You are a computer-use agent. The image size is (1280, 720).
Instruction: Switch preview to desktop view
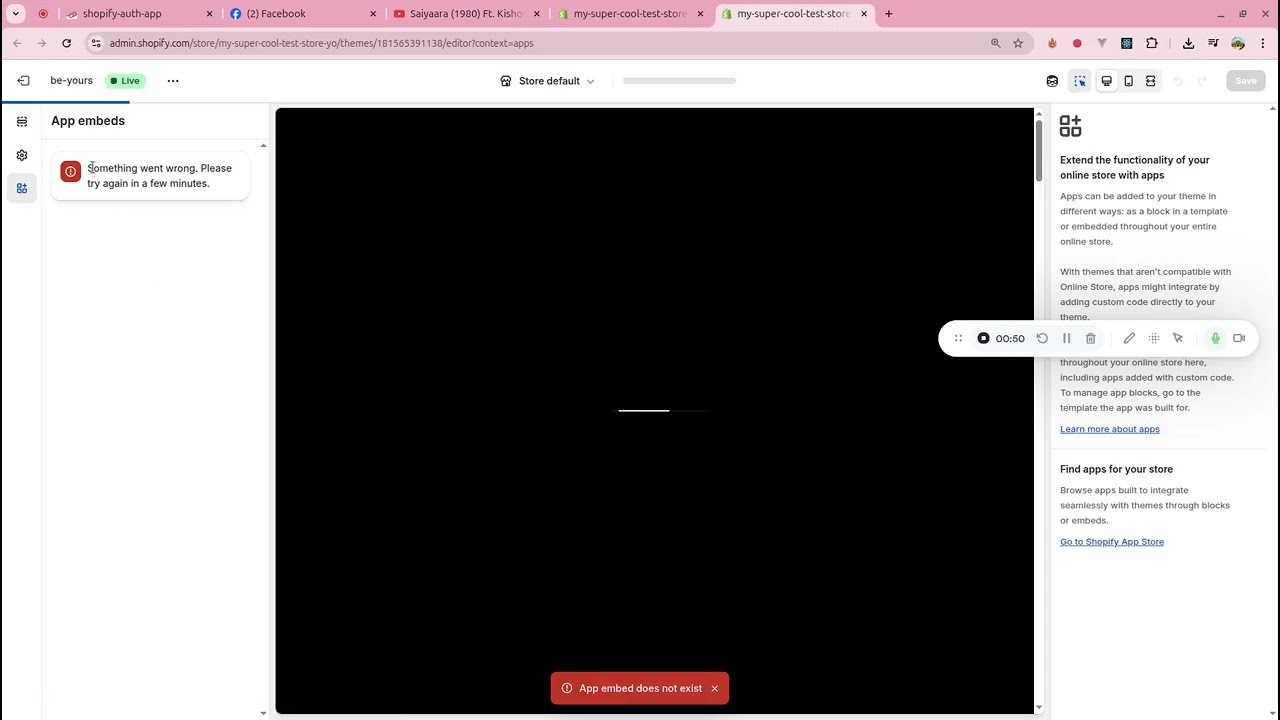pyautogui.click(x=1107, y=81)
